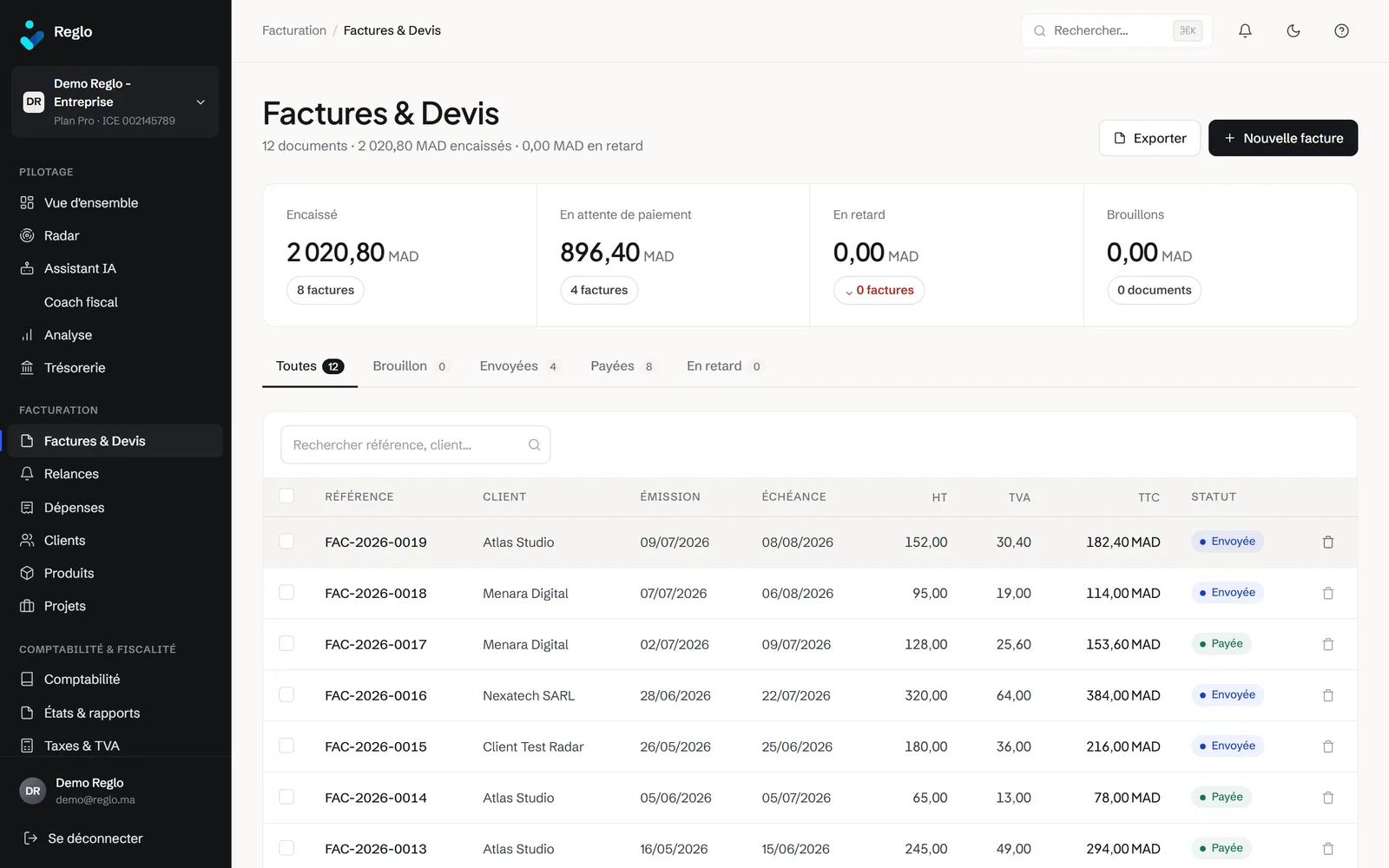Check the FAC-2026-0018 row checkbox
This screenshot has height=868, width=1389.
pos(286,592)
